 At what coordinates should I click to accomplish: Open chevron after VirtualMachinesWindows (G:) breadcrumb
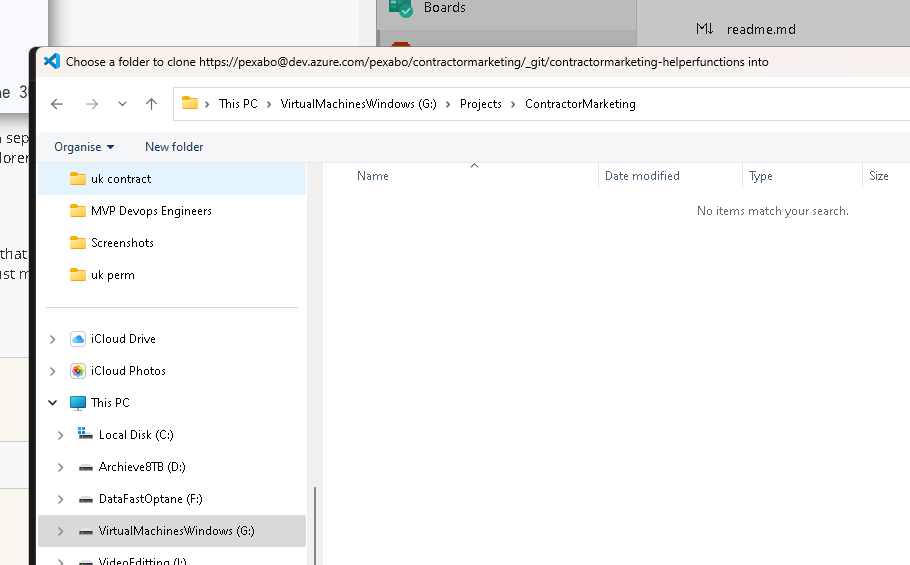(x=448, y=104)
